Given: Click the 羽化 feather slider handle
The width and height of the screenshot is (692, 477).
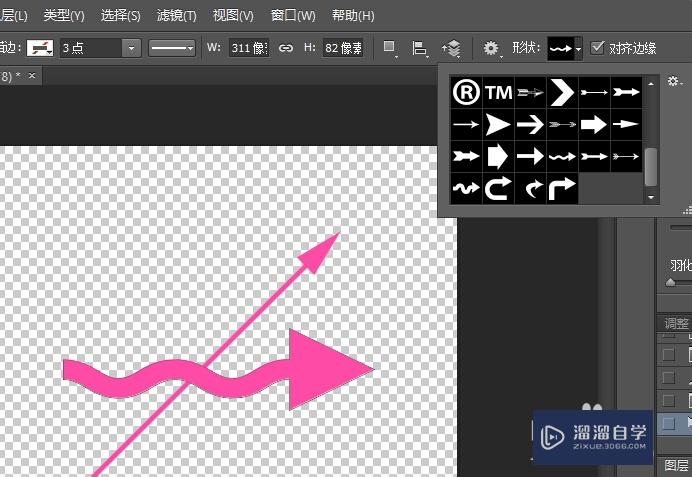Looking at the screenshot, I should pos(670,282).
